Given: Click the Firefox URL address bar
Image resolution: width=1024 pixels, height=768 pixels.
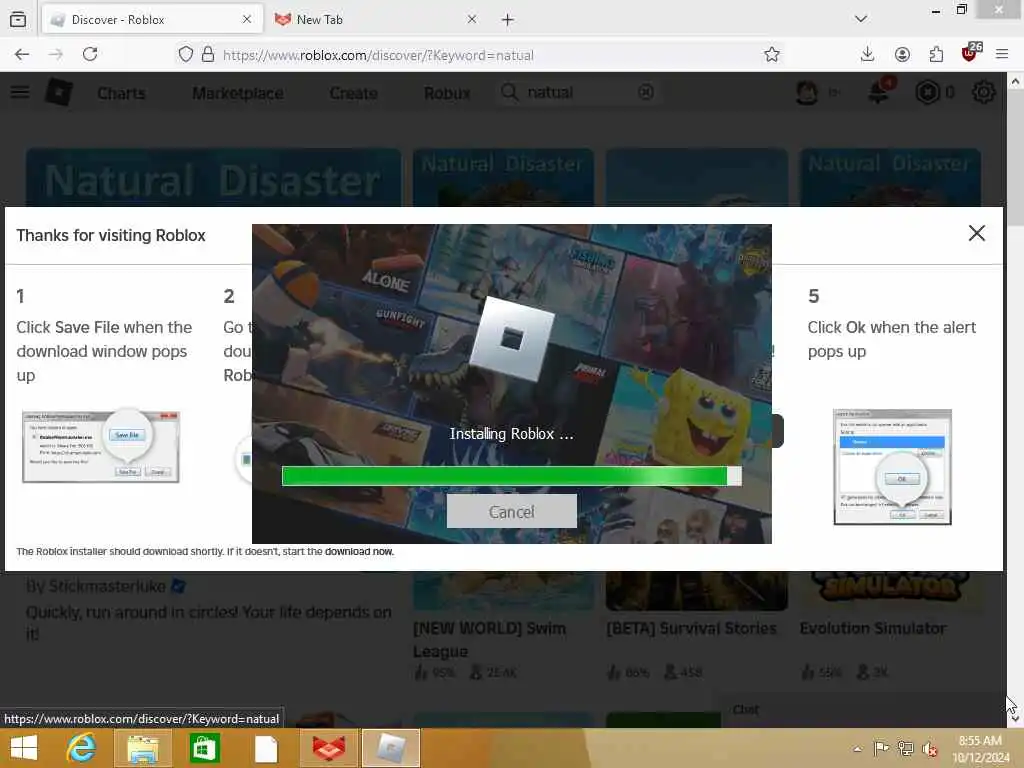Looking at the screenshot, I should coord(480,55).
